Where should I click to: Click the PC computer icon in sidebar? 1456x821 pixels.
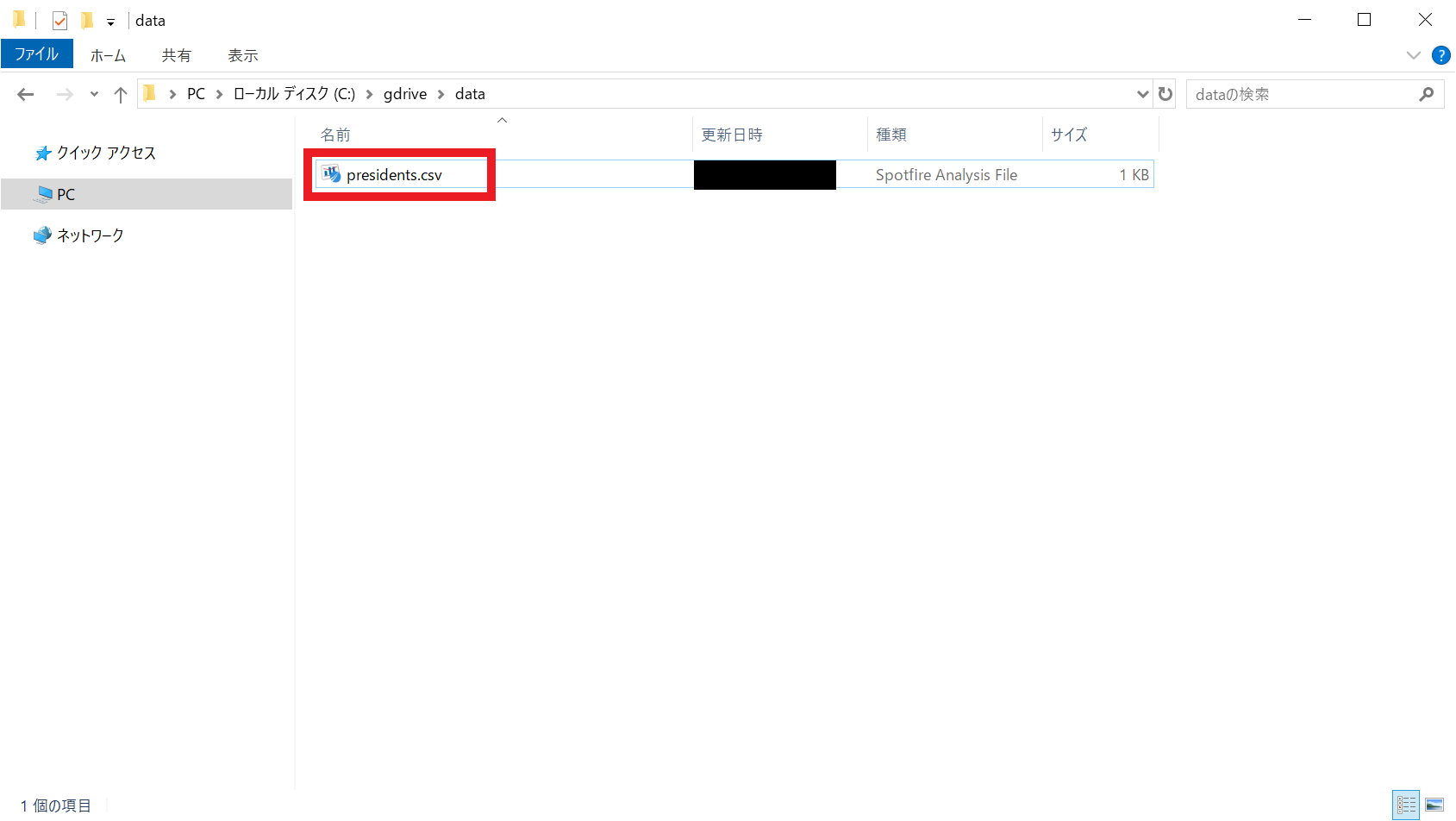tap(43, 194)
